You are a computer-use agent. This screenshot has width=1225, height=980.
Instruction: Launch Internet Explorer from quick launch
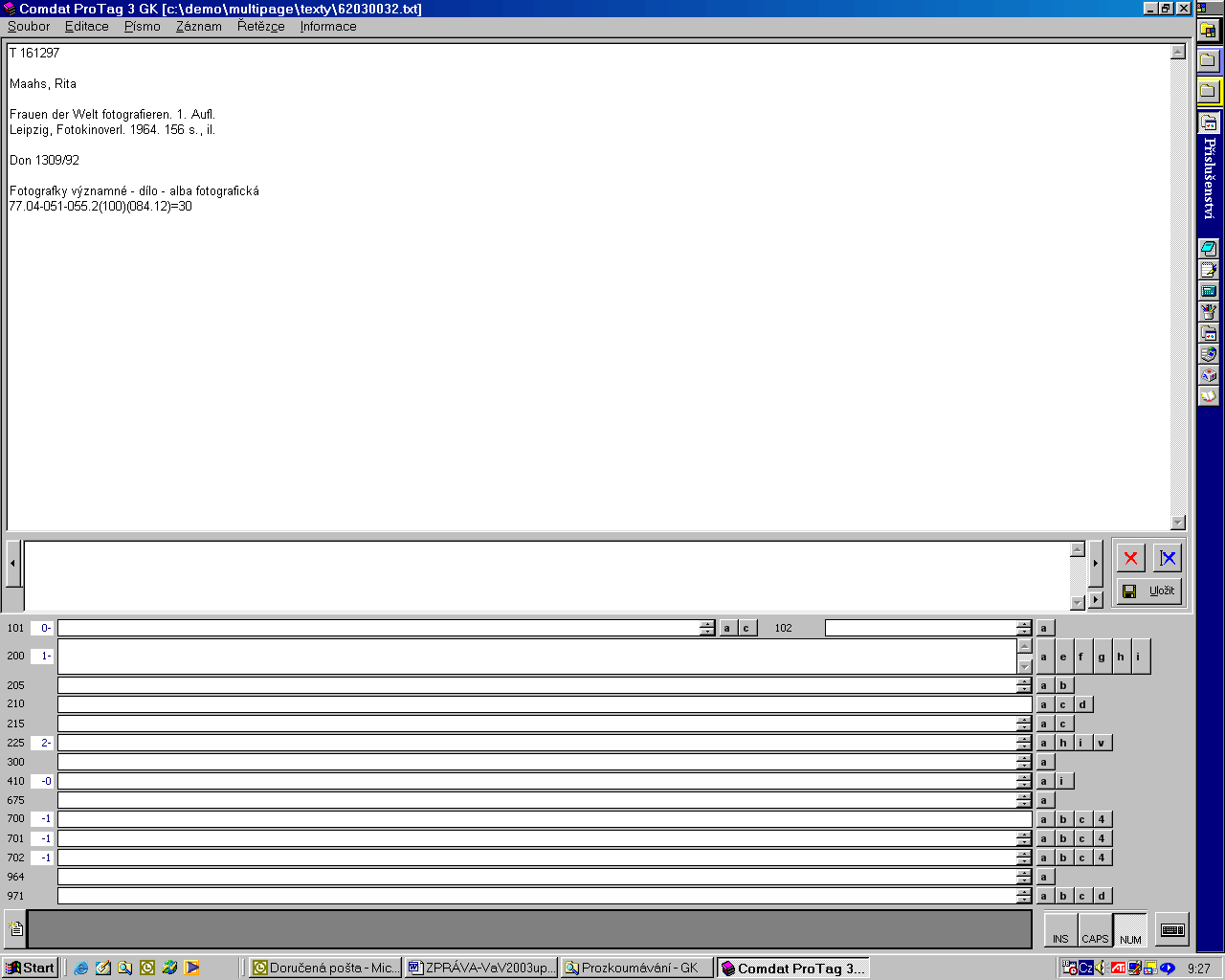[81, 968]
